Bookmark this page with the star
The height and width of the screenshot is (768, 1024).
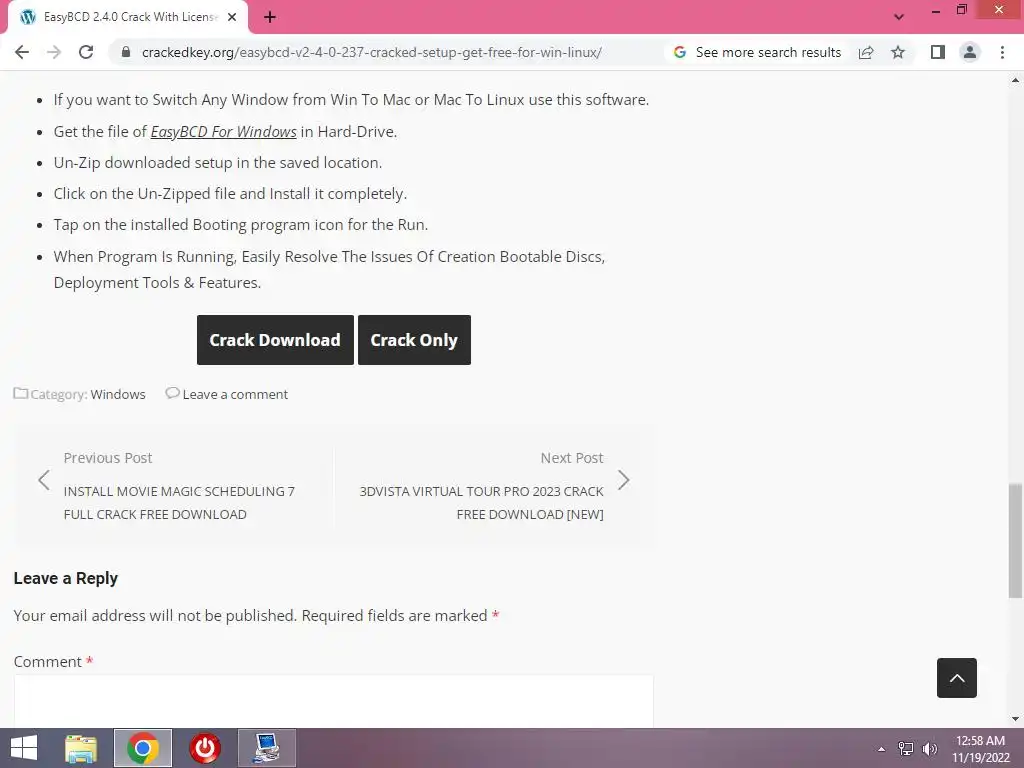(x=898, y=52)
